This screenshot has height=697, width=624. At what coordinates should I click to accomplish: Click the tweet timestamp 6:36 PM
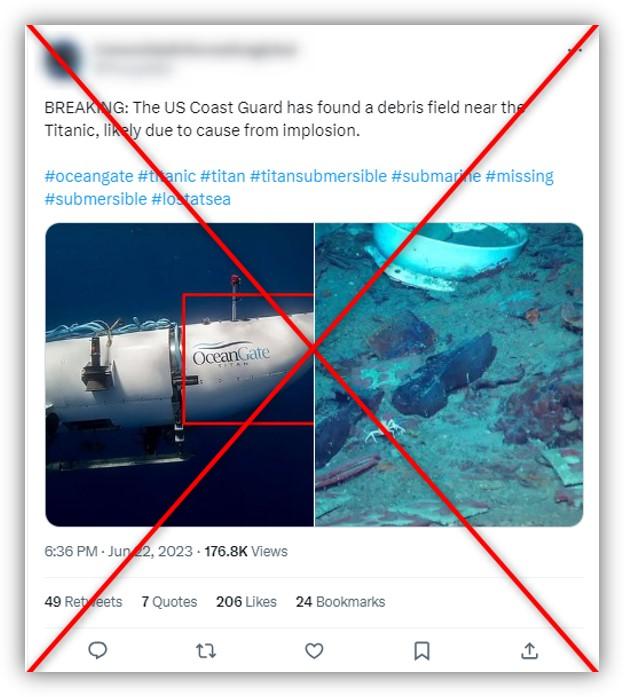point(71,551)
